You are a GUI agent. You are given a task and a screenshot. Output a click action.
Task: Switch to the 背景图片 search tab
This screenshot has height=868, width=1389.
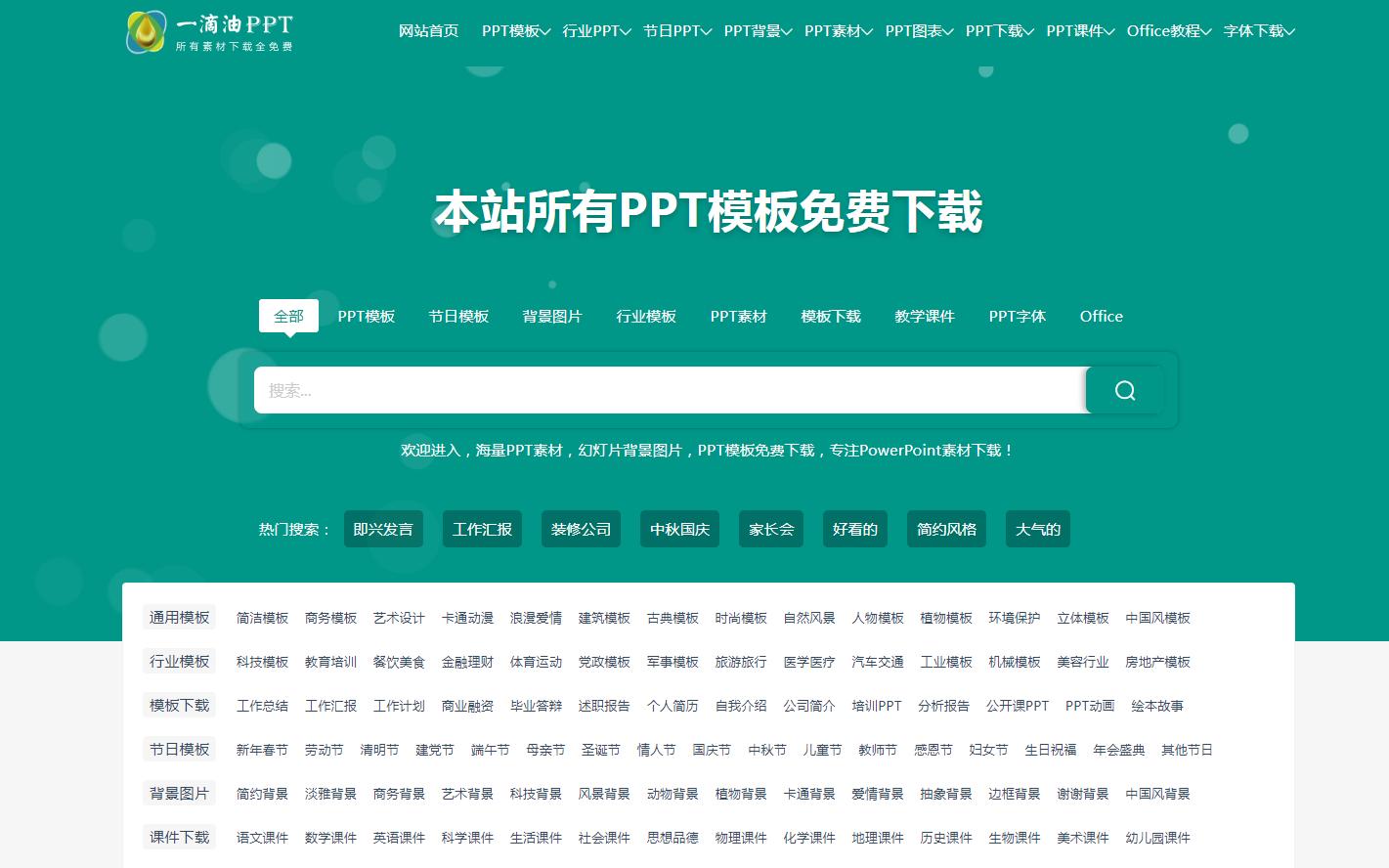coord(551,316)
